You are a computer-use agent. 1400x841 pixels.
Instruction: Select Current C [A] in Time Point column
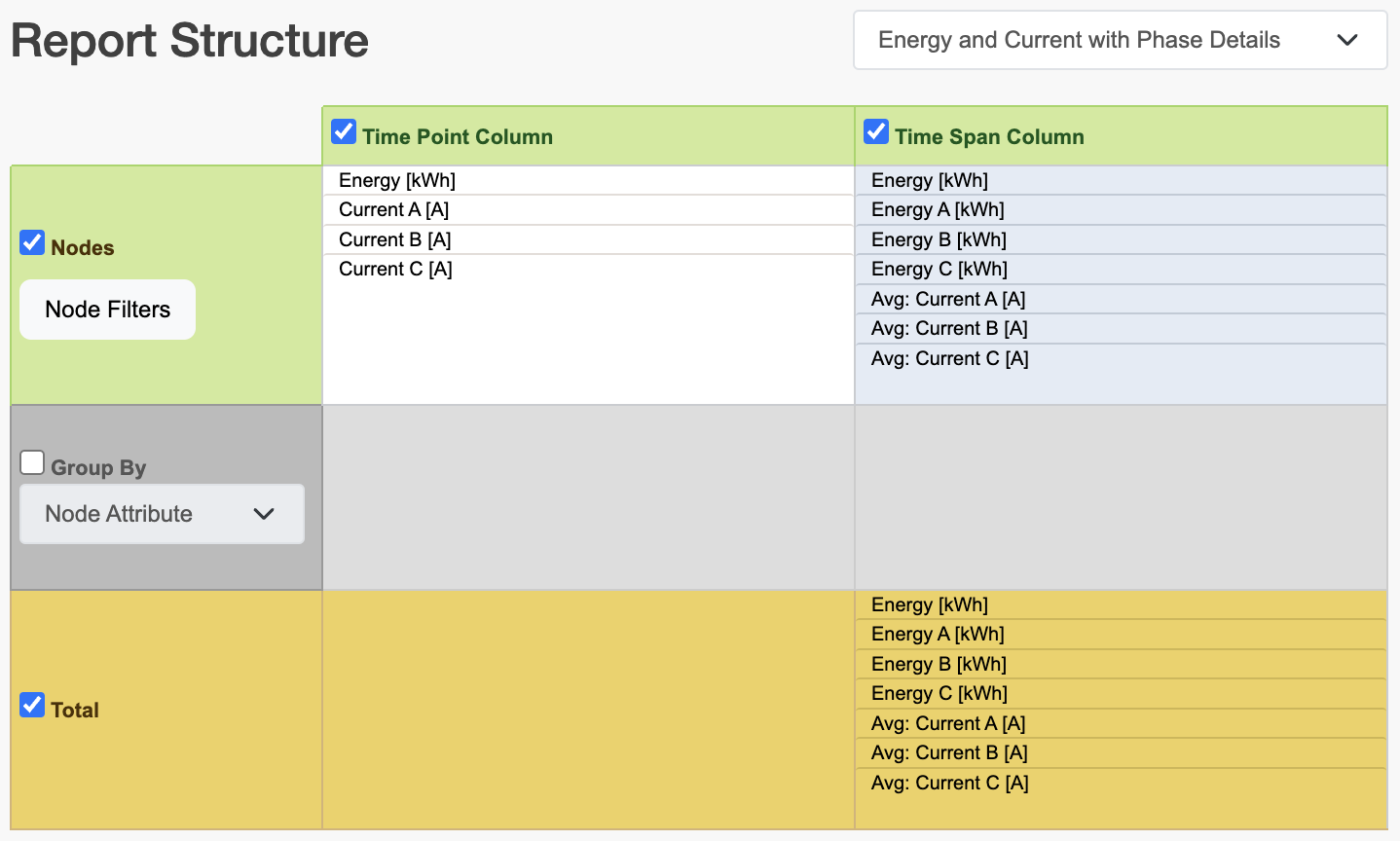coord(395,269)
